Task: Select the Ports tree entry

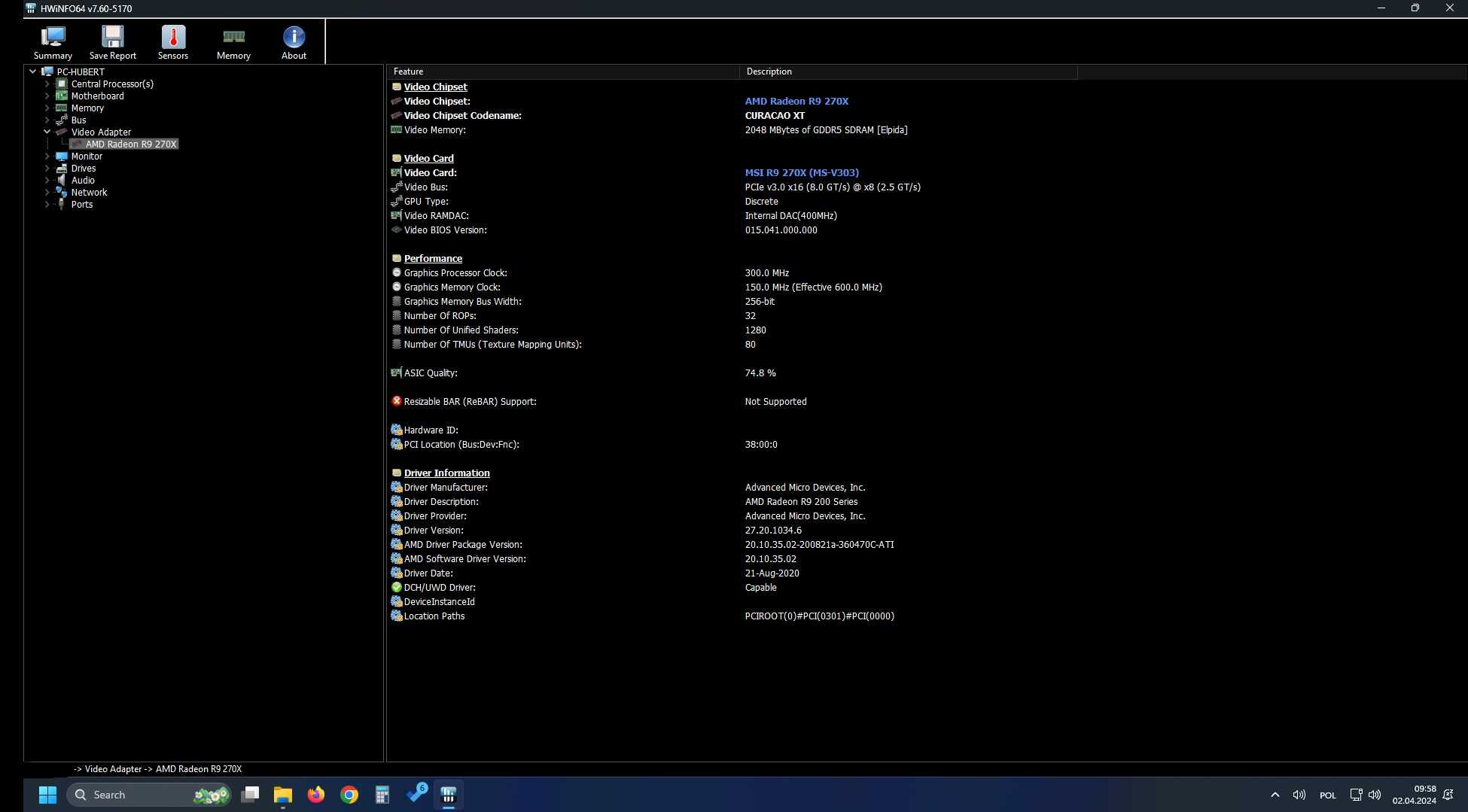Action: coord(82,204)
